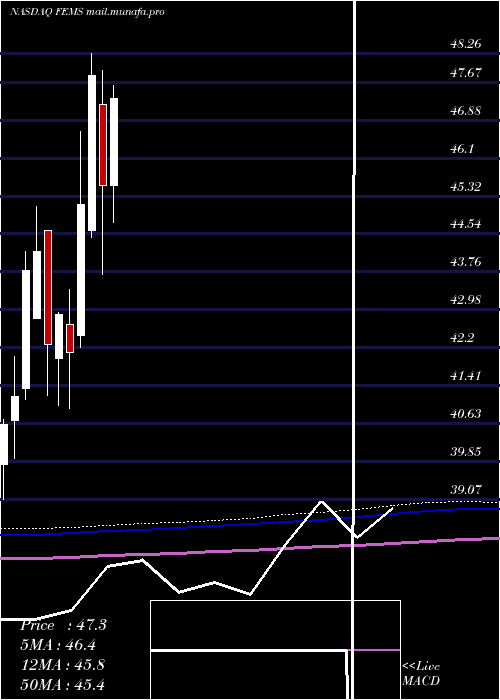Click the NASDAQ FEMS mail.munafa.pro title
The height and width of the screenshot is (700, 500).
pos(87,12)
